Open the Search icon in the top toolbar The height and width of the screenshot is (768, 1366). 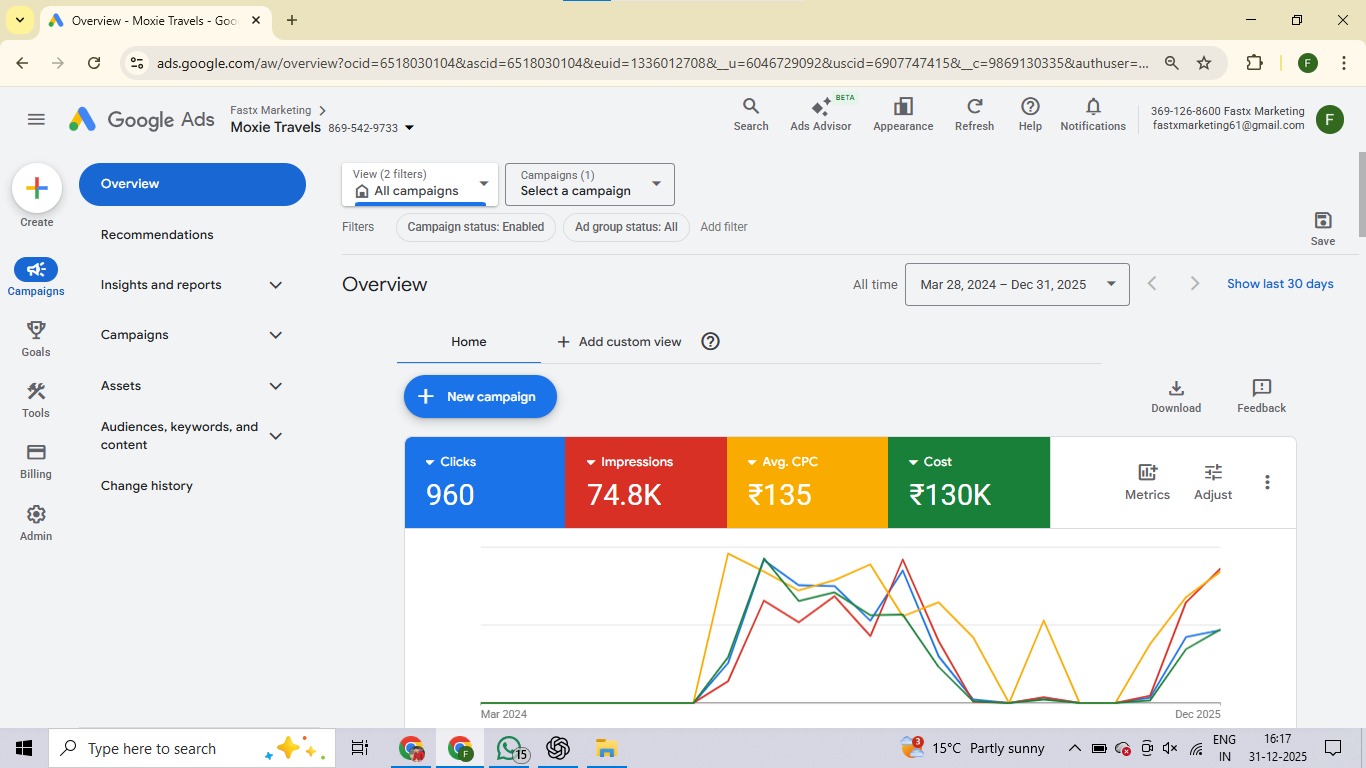[x=750, y=112]
